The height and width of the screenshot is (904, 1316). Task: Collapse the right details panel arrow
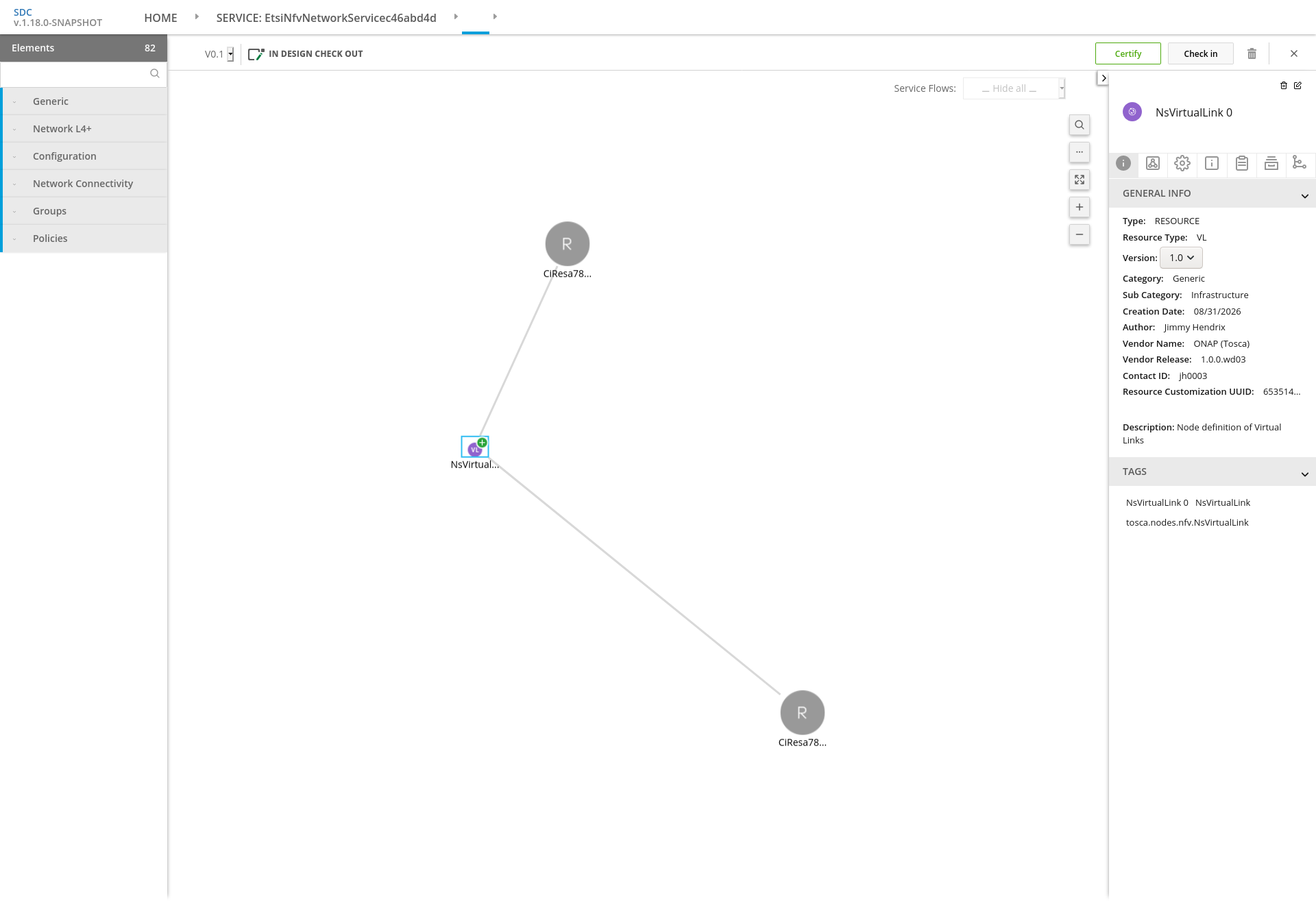[x=1103, y=78]
